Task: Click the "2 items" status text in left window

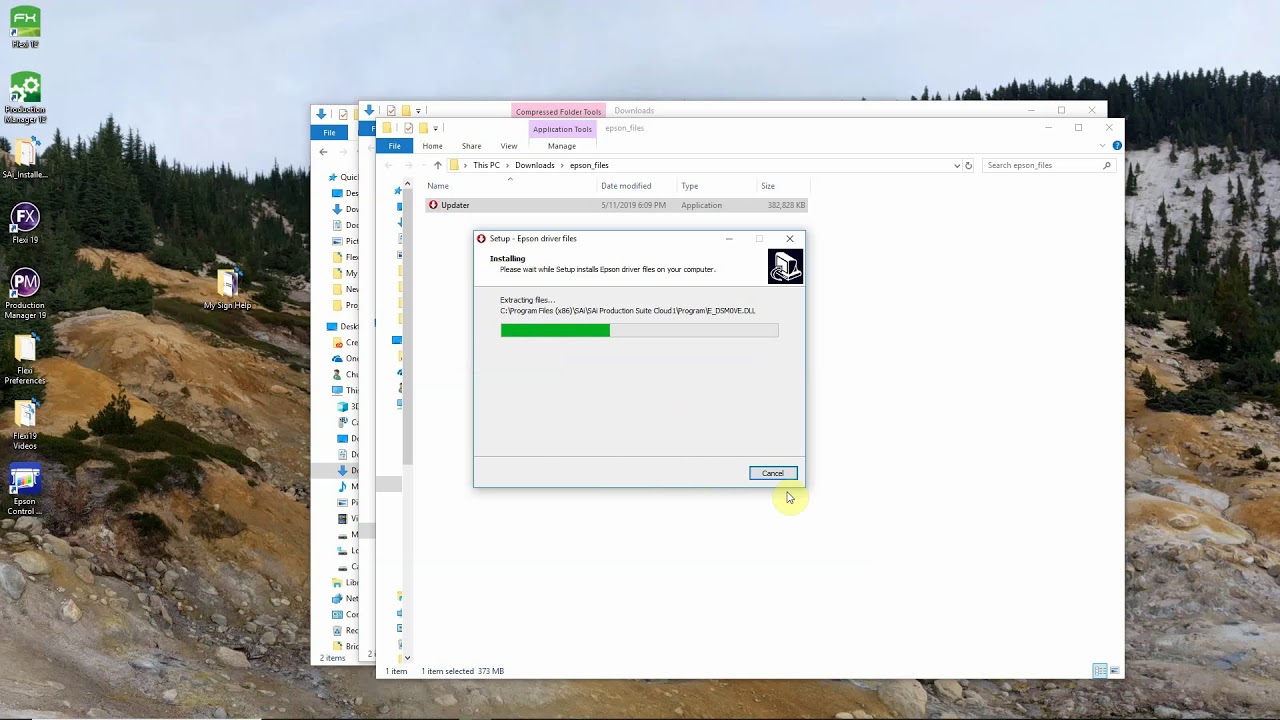Action: pyautogui.click(x=333, y=658)
